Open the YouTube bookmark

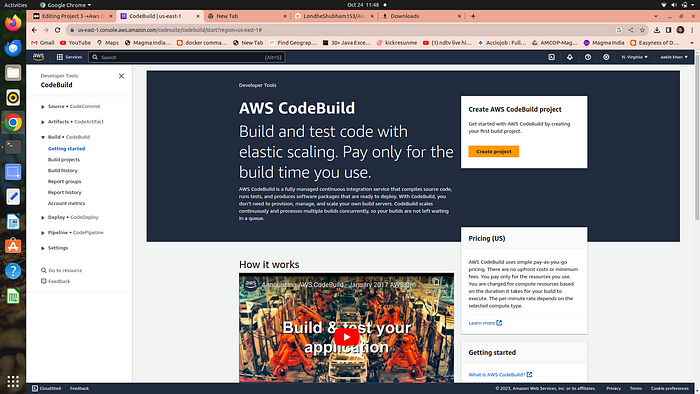pos(75,43)
